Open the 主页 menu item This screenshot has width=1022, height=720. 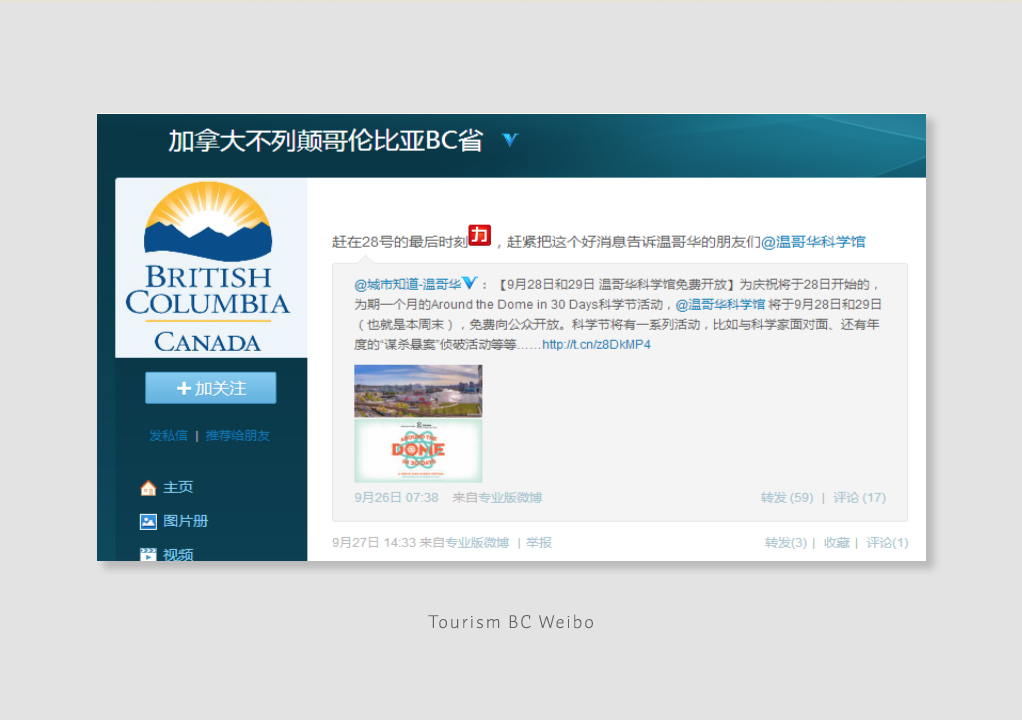coord(178,487)
